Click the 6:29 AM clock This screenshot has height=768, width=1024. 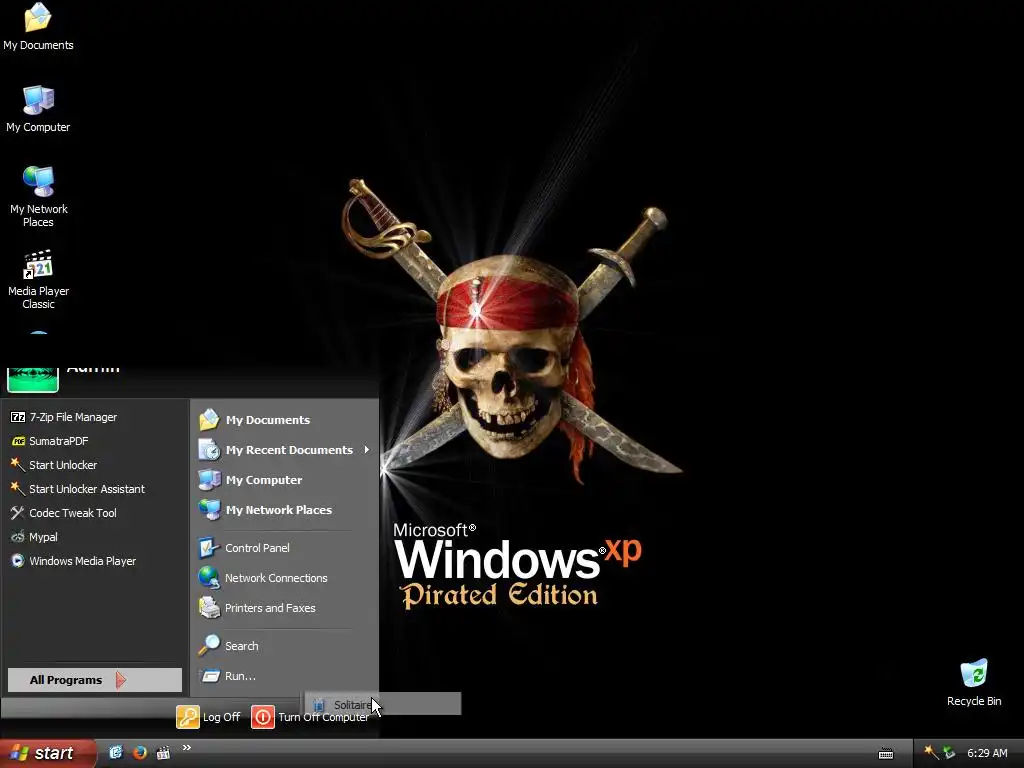coord(987,753)
